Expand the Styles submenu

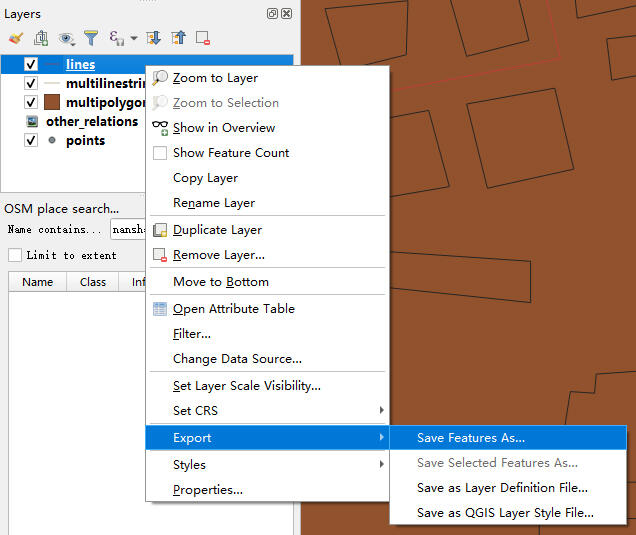click(268, 464)
